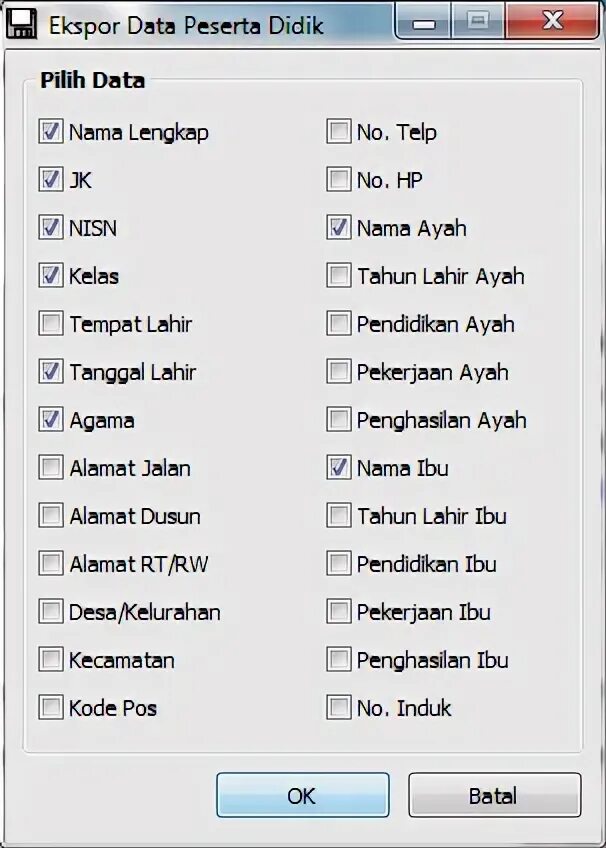Screen dimensions: 606x848
Task: Tick the Pekerjaan Ayah checkbox
Action: tap(339, 372)
